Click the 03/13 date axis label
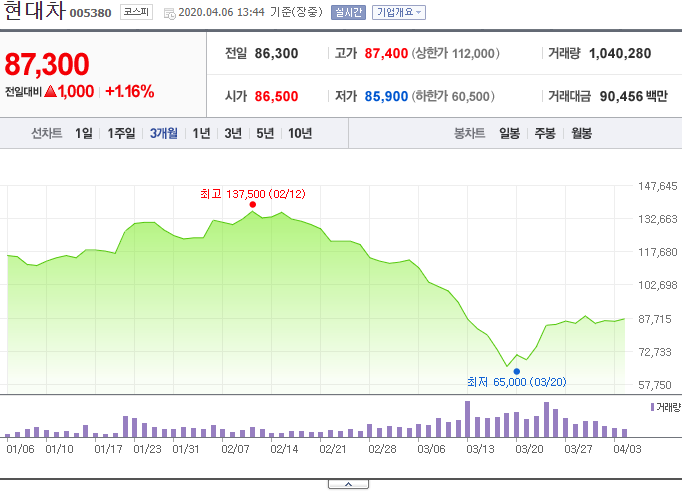Viewport: 682px width, 492px height. pyautogui.click(x=480, y=449)
